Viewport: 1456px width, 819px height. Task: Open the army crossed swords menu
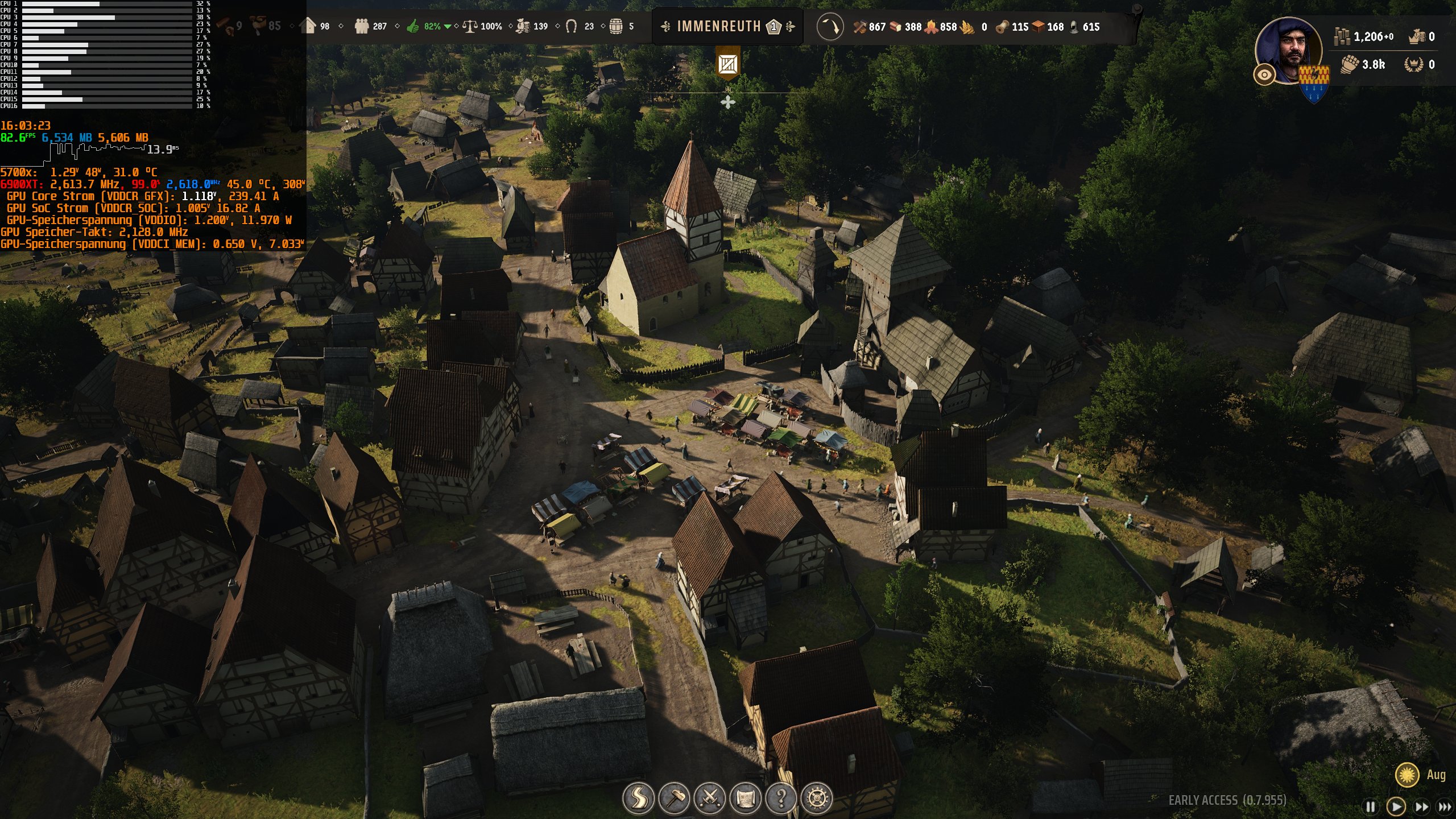point(710,799)
